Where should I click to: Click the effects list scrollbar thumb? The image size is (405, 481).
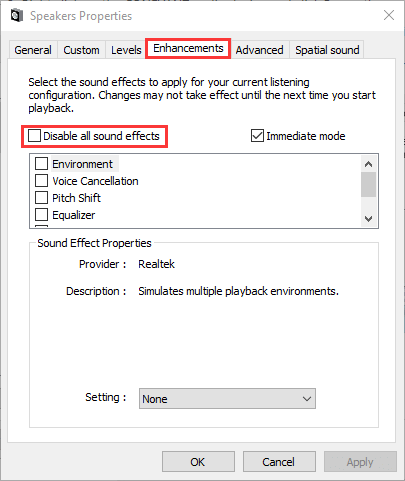(368, 185)
